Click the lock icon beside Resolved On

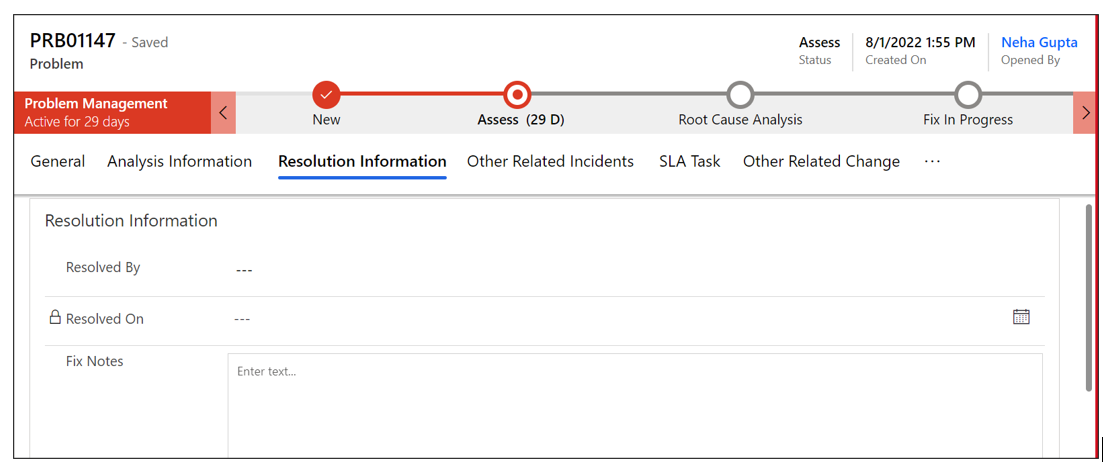tap(55, 318)
